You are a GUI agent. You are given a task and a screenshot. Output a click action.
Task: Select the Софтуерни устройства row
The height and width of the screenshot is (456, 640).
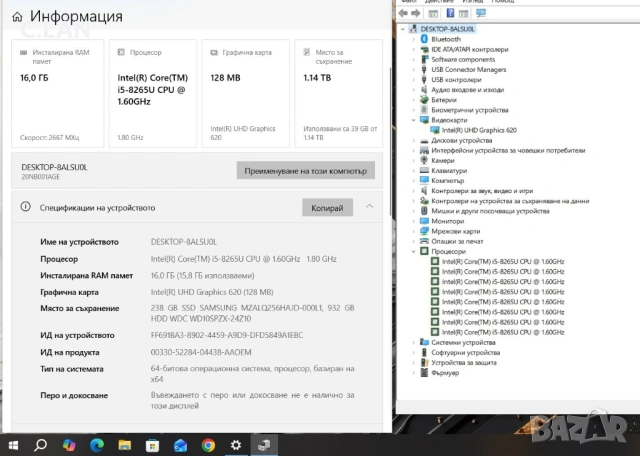click(x=466, y=352)
